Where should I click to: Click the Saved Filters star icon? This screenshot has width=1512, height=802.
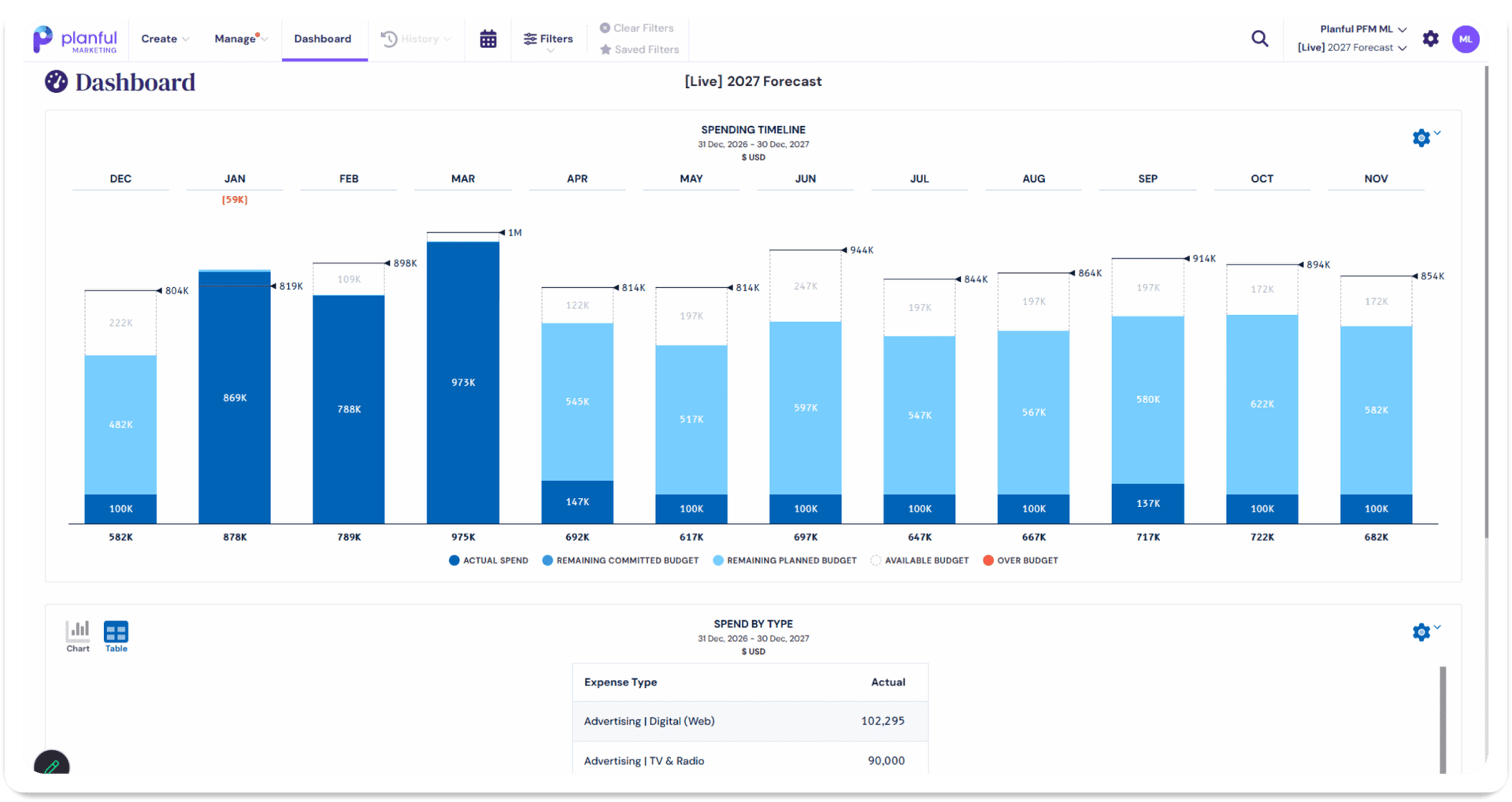click(x=606, y=50)
